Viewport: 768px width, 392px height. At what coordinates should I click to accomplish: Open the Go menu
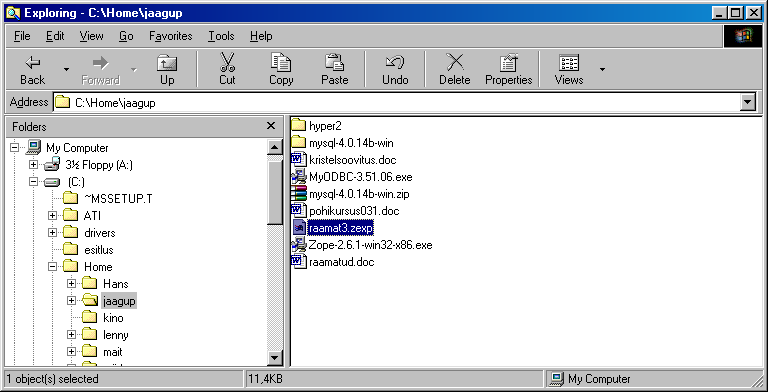click(x=126, y=36)
